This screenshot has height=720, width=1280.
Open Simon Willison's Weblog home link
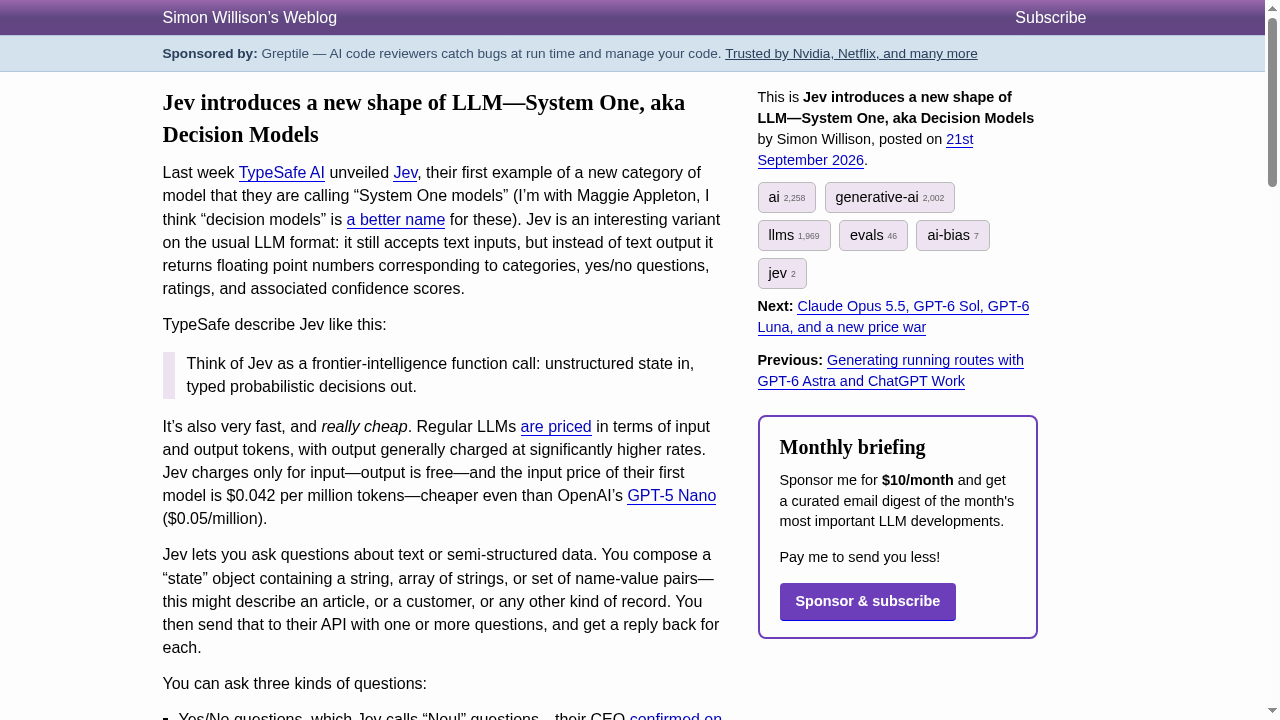coord(250,18)
